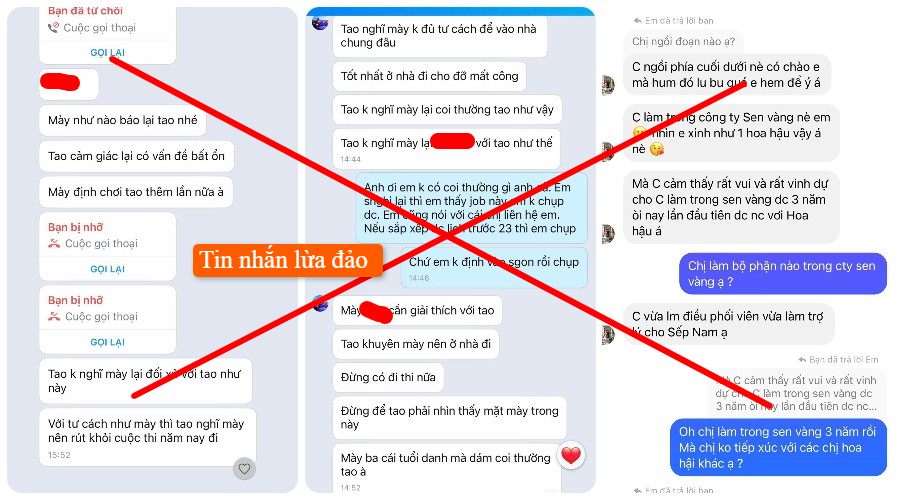The width and height of the screenshot is (900, 500).
Task: Select message 'Mày như nào báo lại tao nhé'
Action: 122,120
